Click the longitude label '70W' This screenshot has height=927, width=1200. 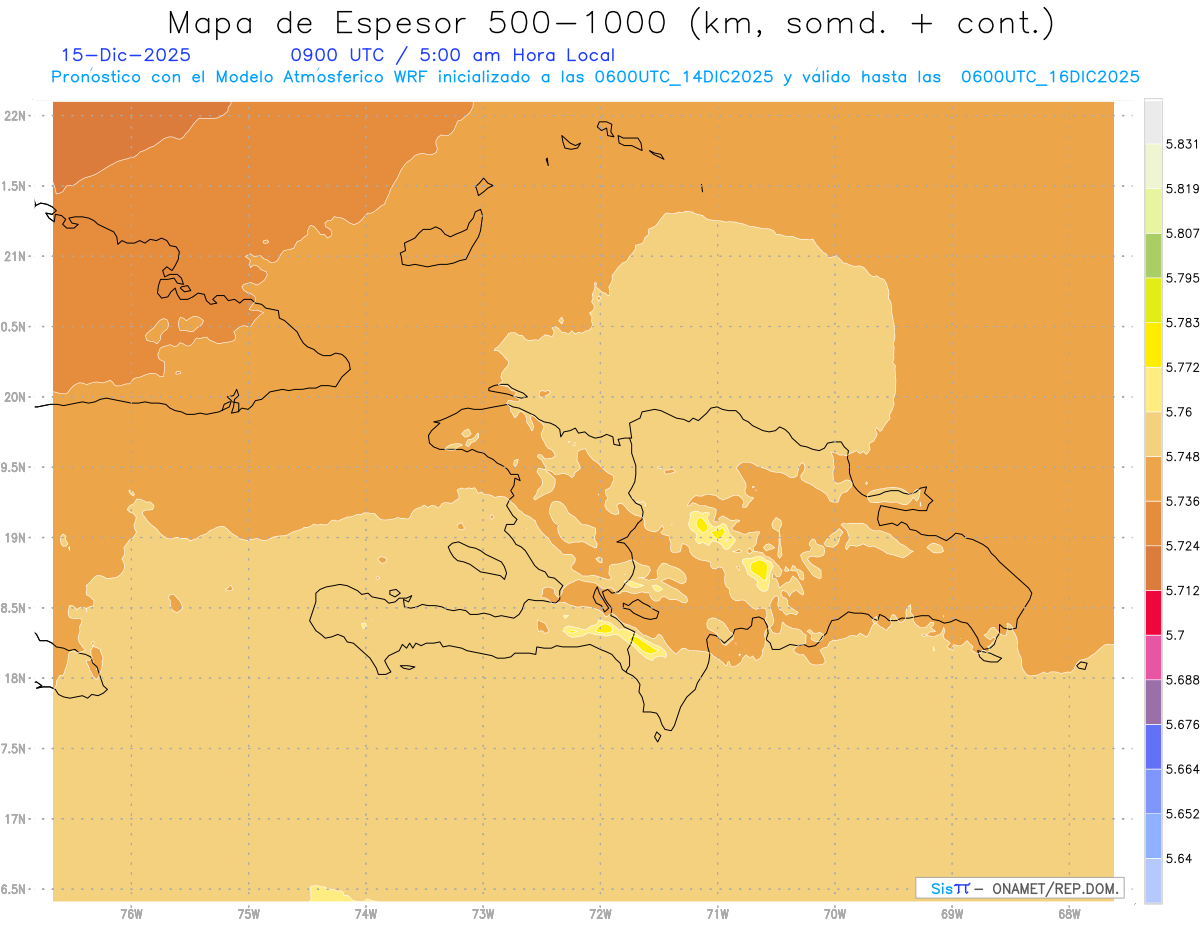point(835,913)
